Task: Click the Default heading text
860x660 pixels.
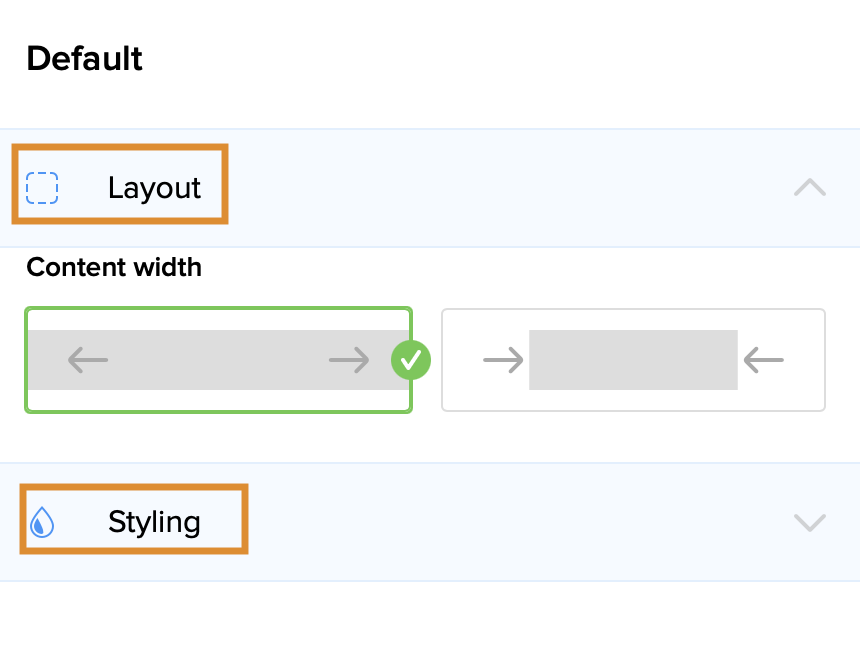Action: (x=85, y=59)
